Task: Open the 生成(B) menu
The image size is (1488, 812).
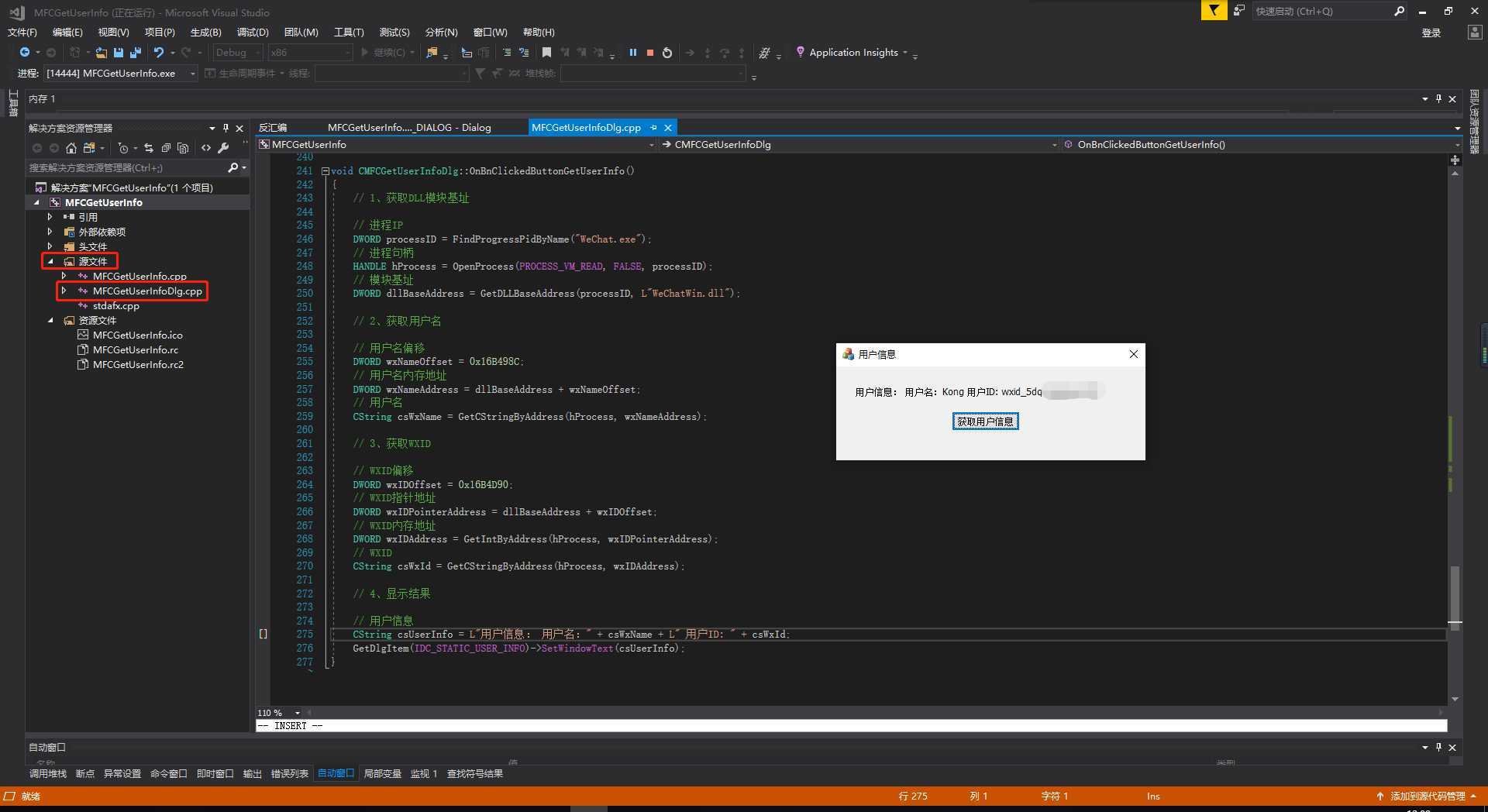Action: coord(206,32)
